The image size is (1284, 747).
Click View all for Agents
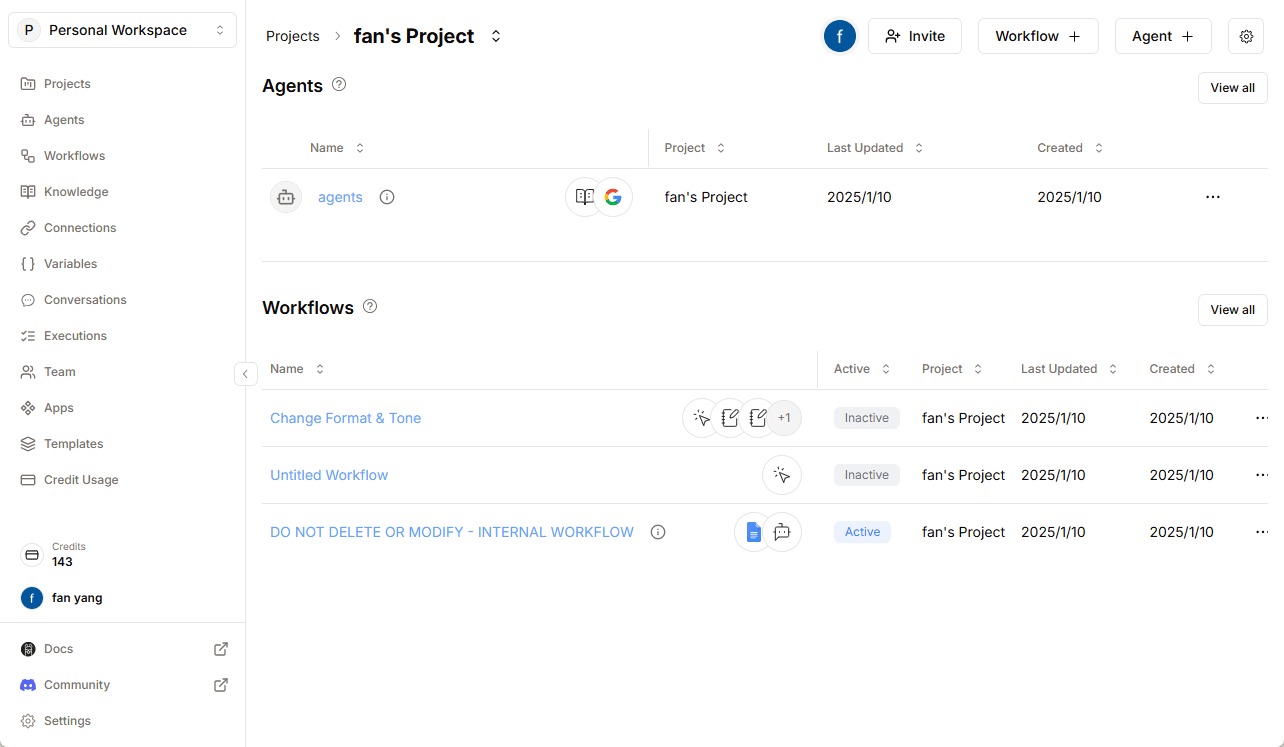point(1232,88)
